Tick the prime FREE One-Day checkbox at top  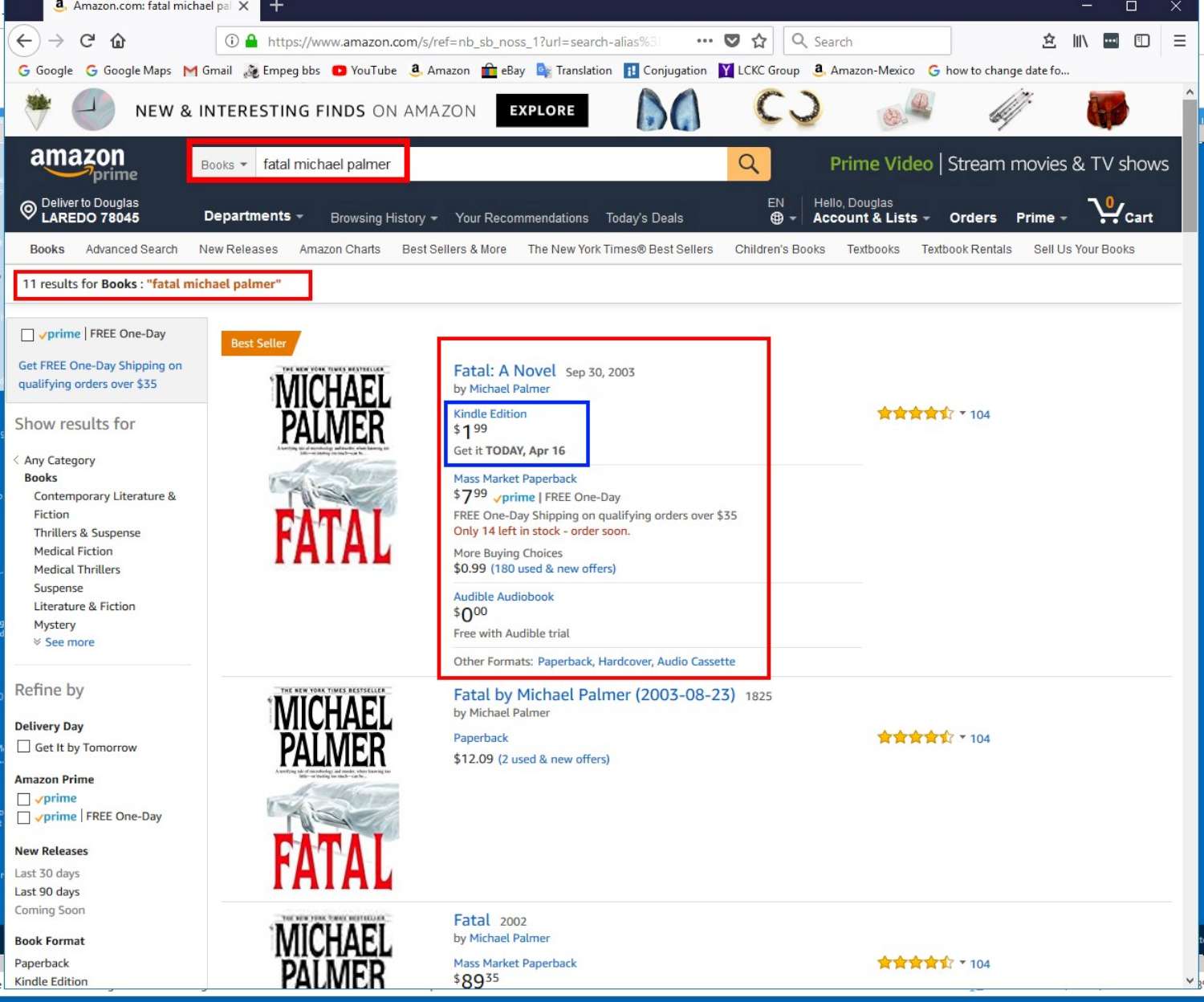(x=27, y=335)
